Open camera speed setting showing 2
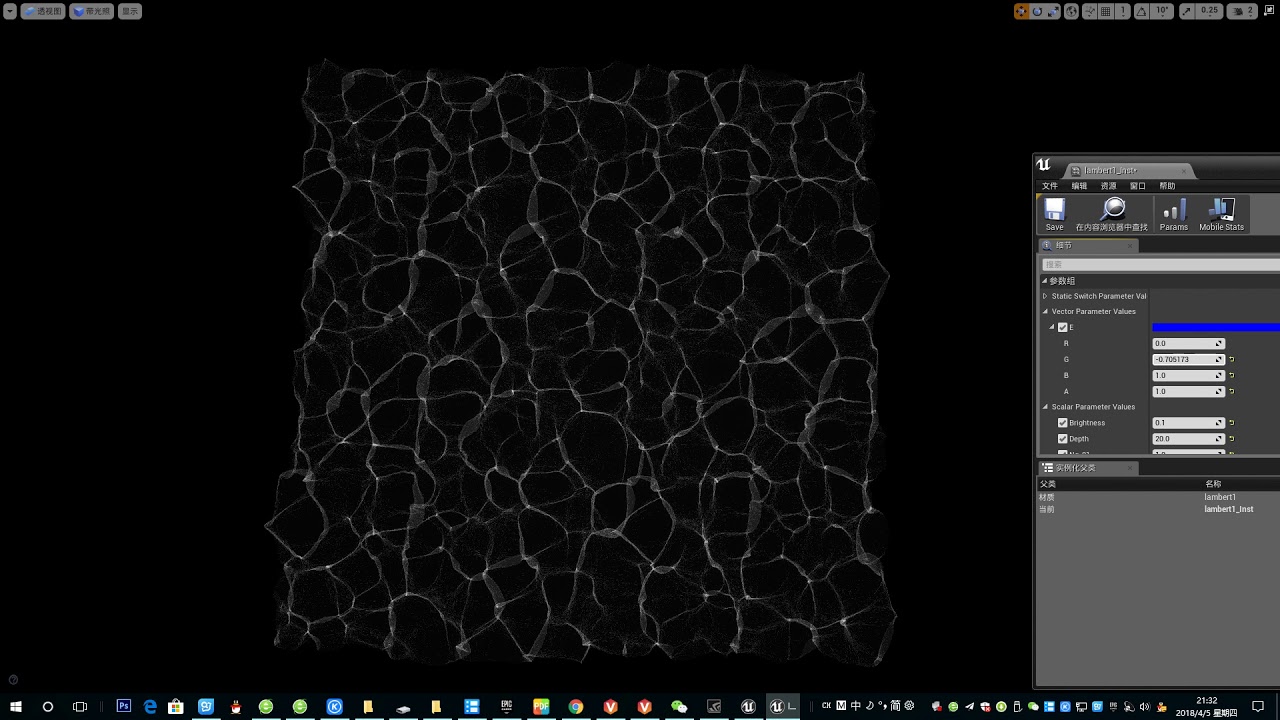The image size is (1280, 720). 1243,11
